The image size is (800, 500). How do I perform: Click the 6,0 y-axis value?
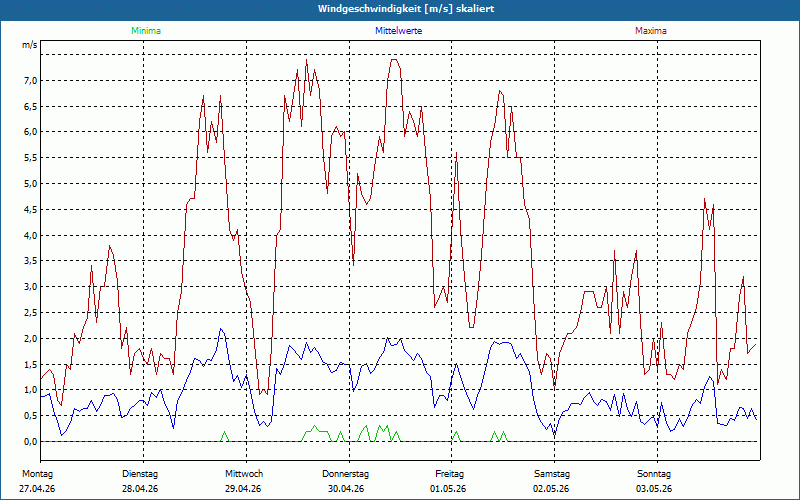point(30,132)
